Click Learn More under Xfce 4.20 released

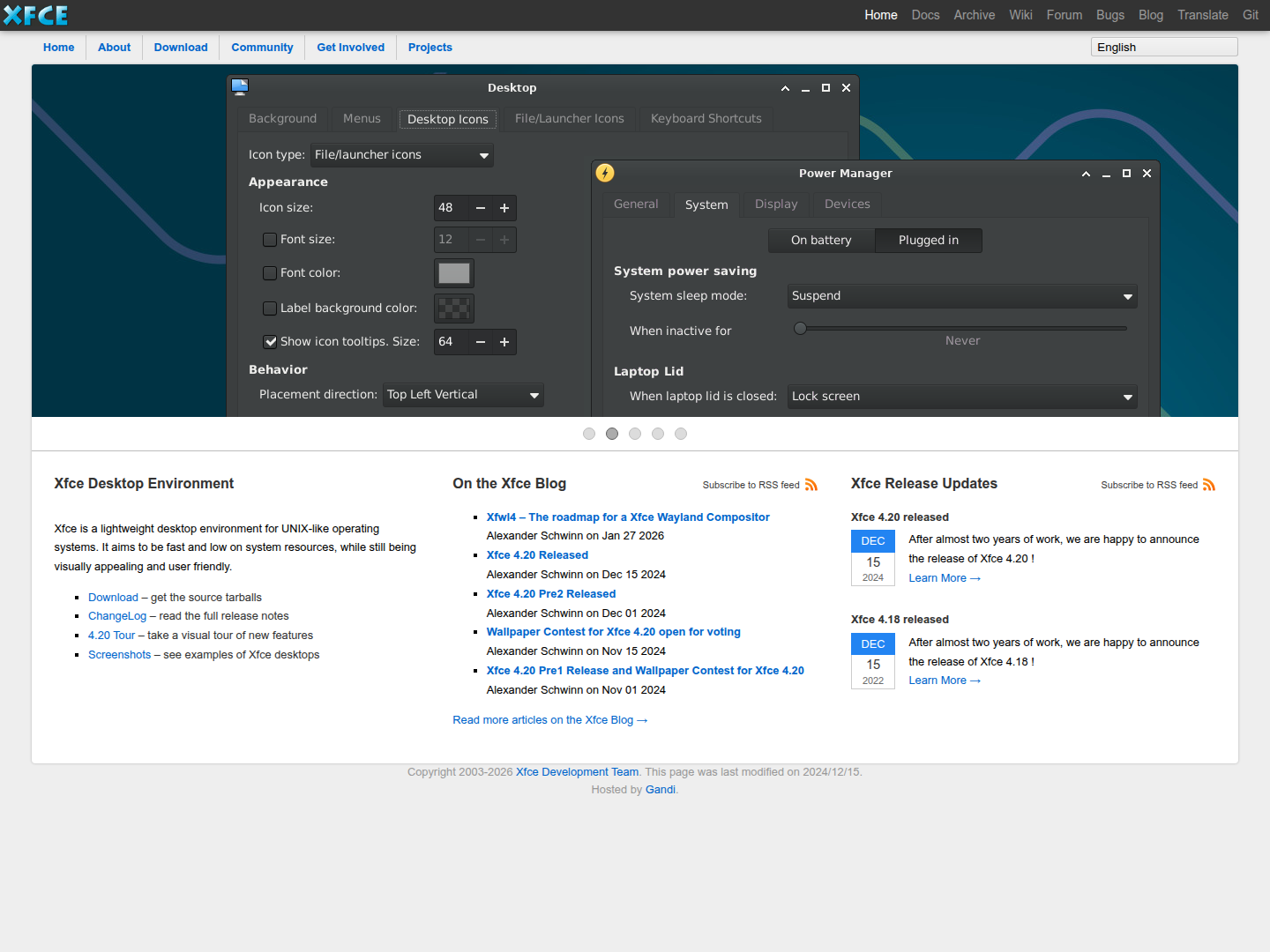(945, 578)
